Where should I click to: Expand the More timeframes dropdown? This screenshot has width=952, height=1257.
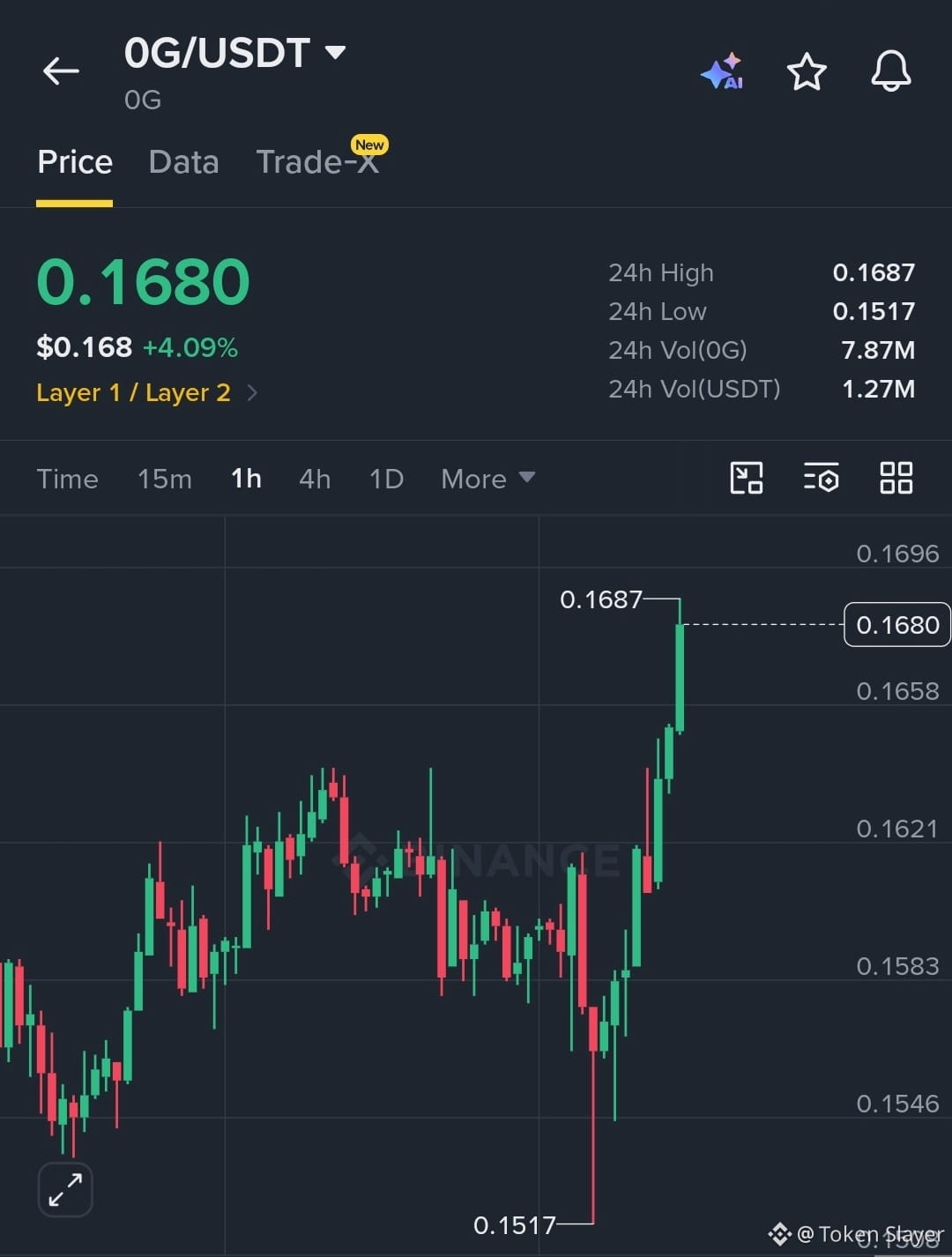pyautogui.click(x=487, y=479)
